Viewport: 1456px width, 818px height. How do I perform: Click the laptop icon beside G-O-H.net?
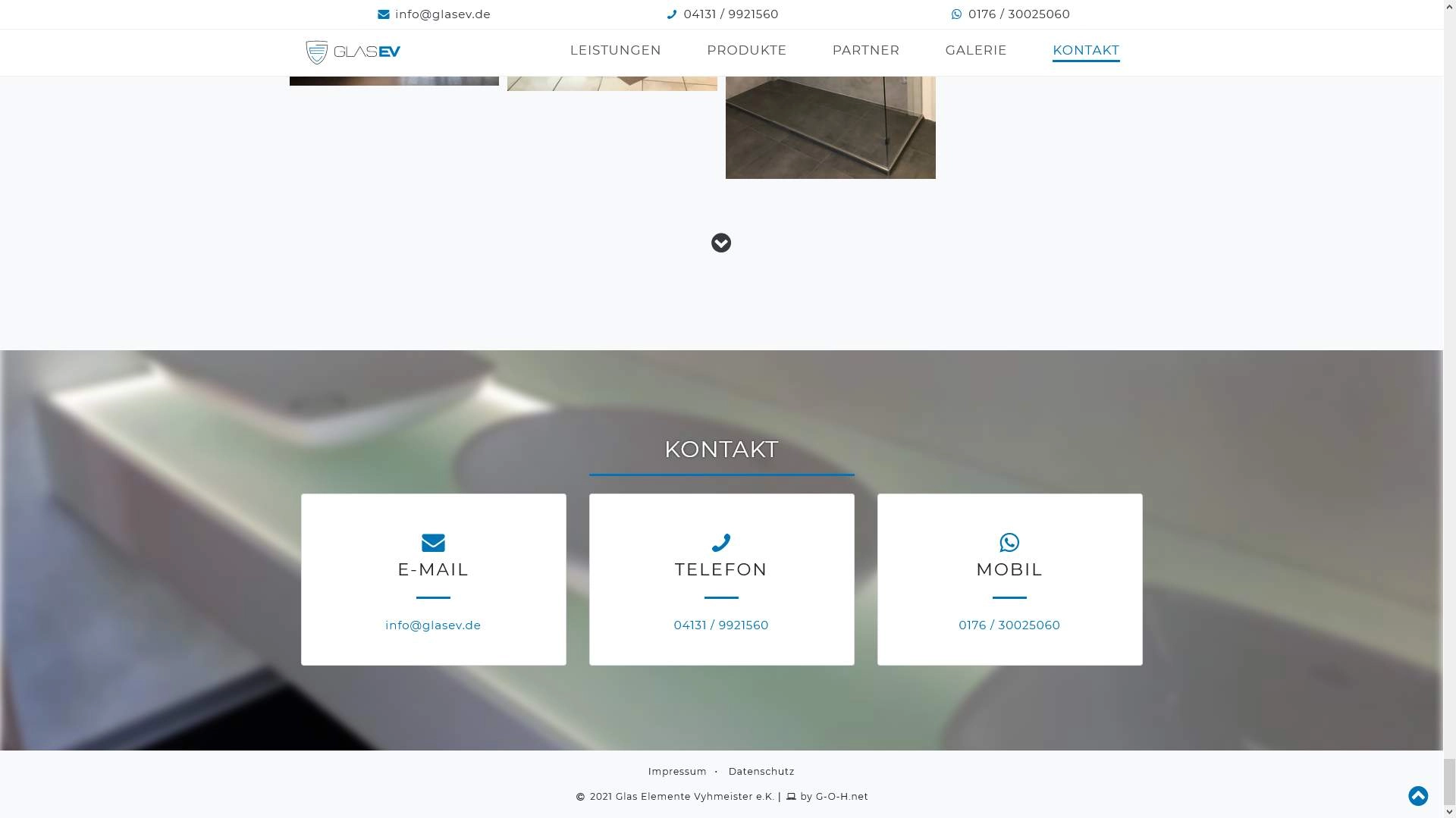pos(791,797)
